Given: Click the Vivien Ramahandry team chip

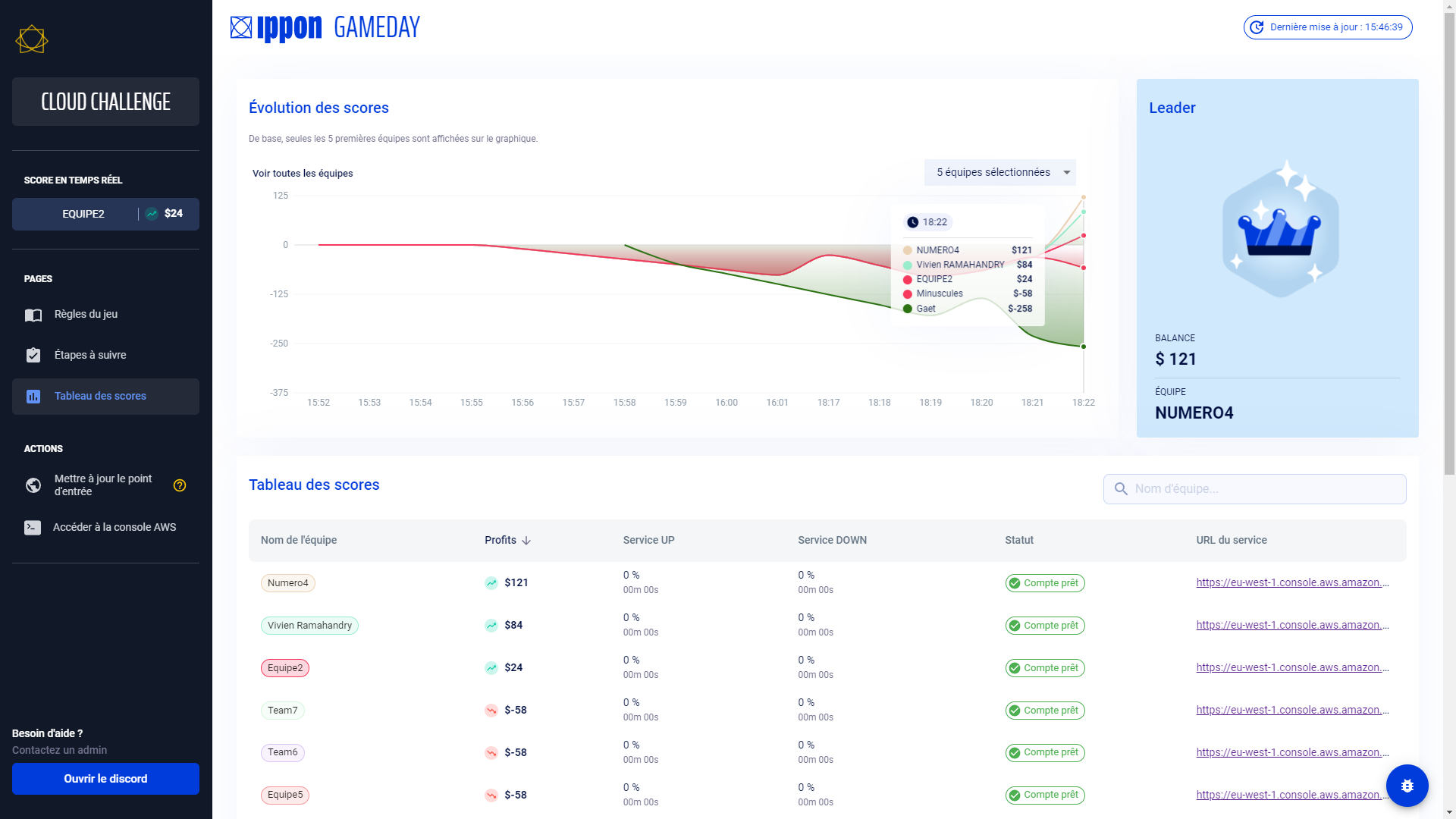Looking at the screenshot, I should (x=309, y=626).
